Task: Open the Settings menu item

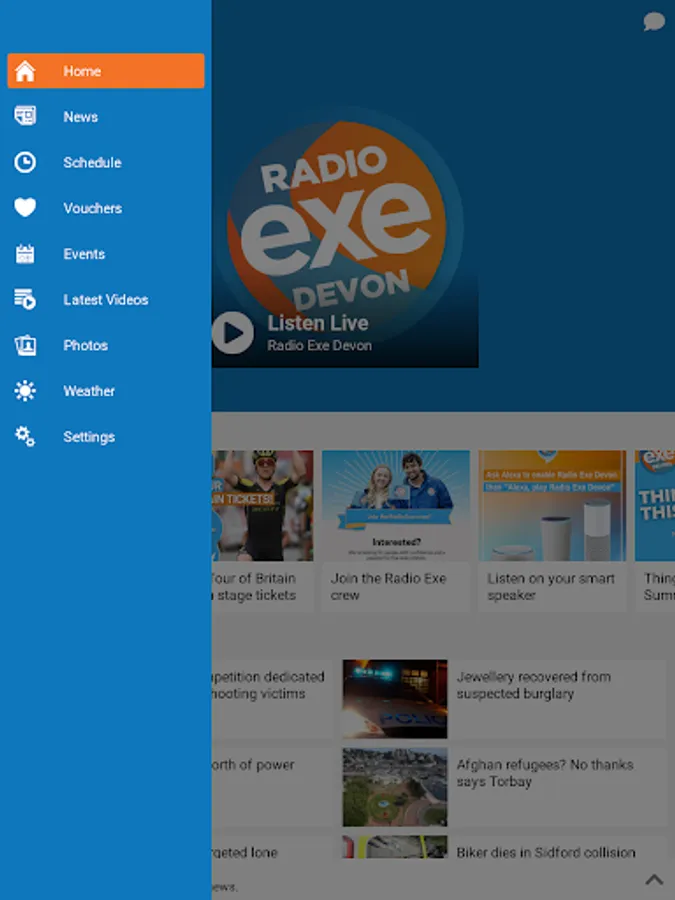Action: click(106, 437)
